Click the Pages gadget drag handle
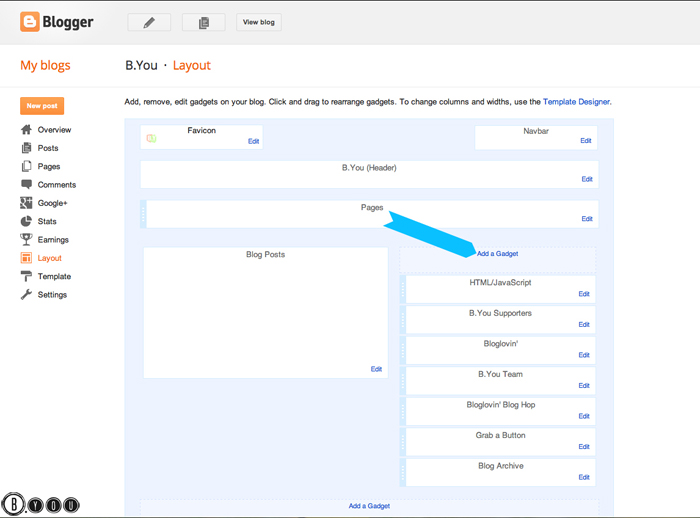 click(x=143, y=214)
